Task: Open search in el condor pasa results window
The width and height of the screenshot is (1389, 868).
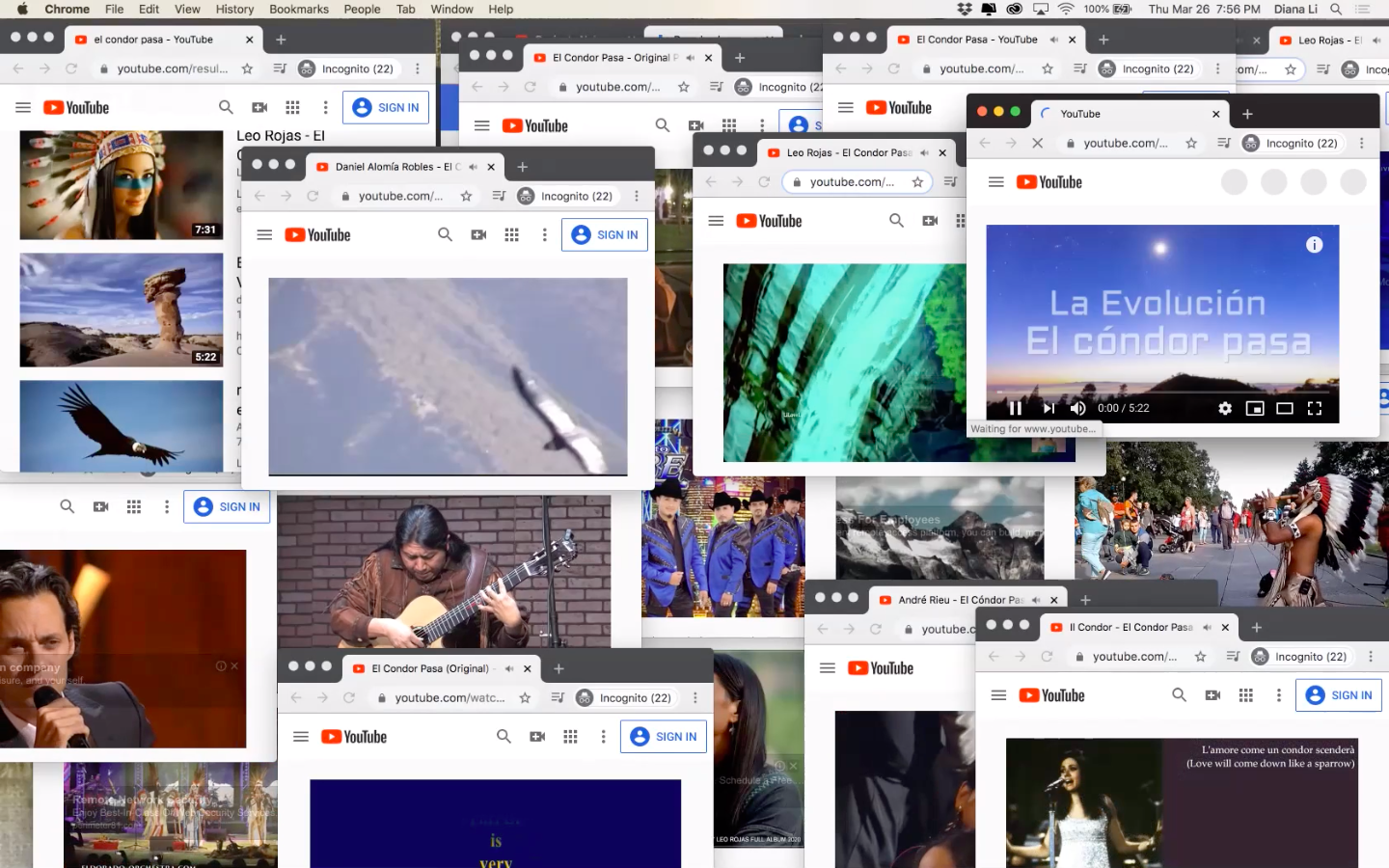Action: (226, 107)
